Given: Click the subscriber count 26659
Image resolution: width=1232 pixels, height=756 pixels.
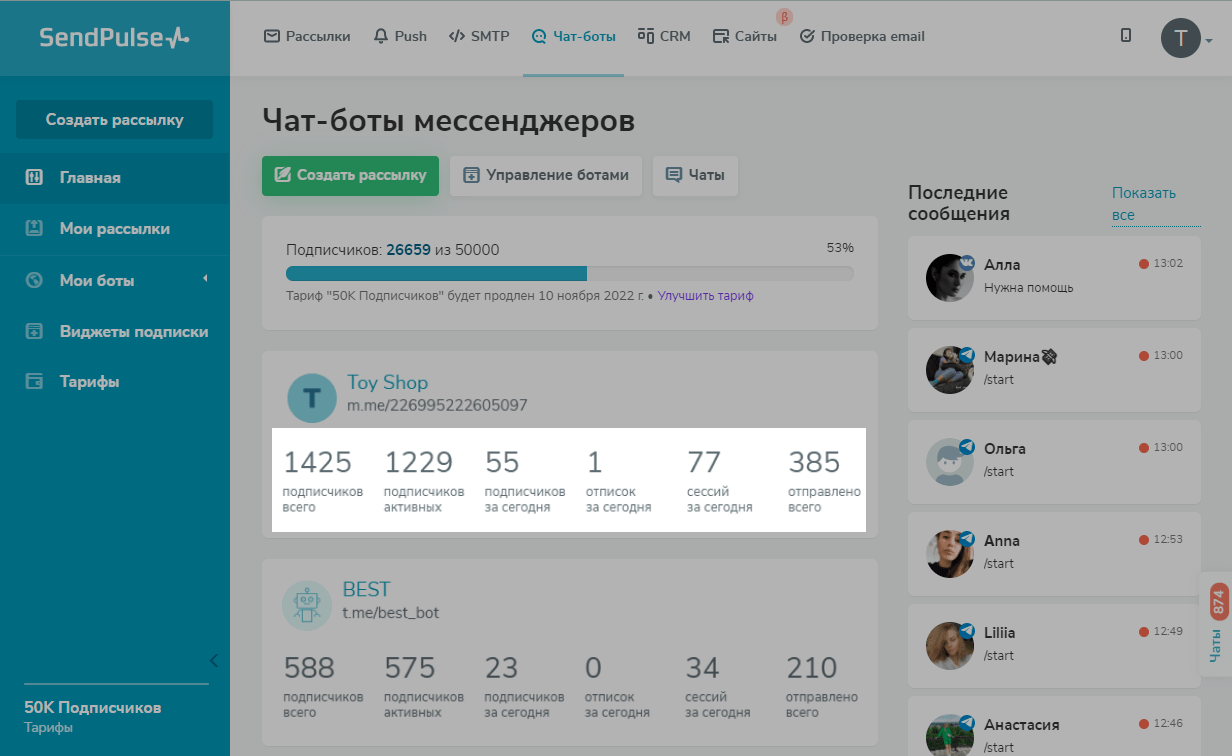Looking at the screenshot, I should tap(408, 250).
